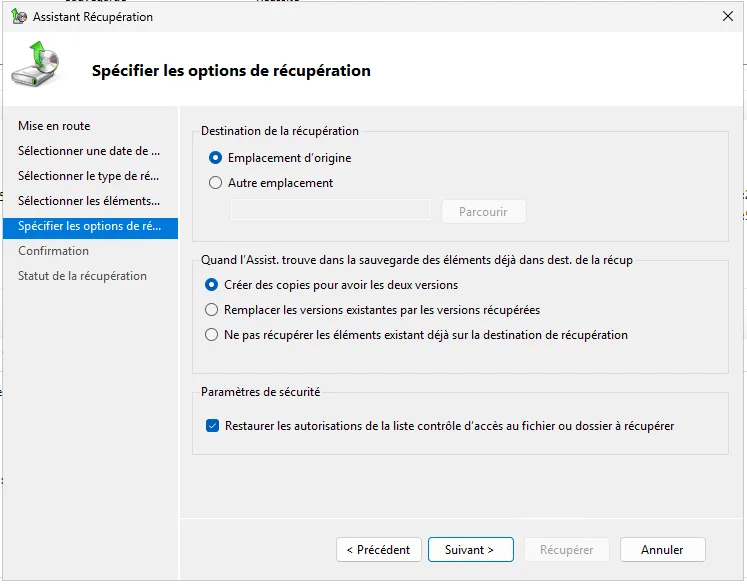Click the '< Précédent' button

[x=378, y=550]
